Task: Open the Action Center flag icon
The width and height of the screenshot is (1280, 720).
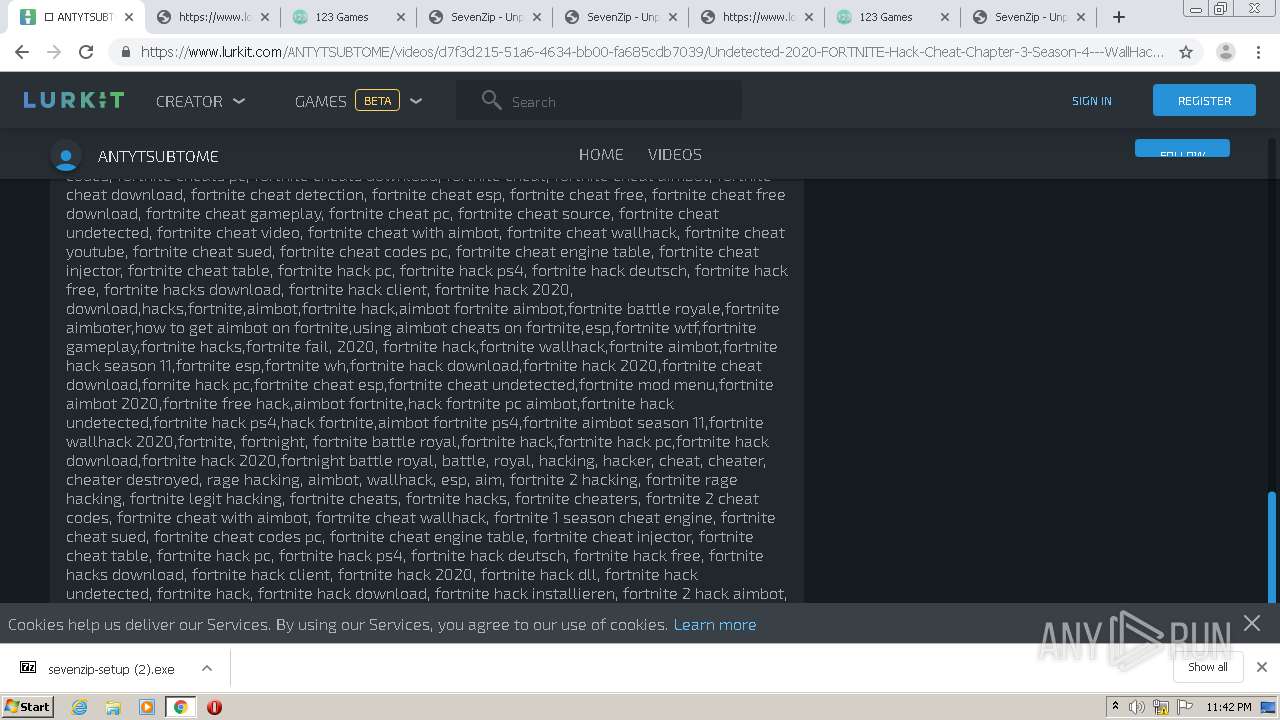Action: (1185, 707)
